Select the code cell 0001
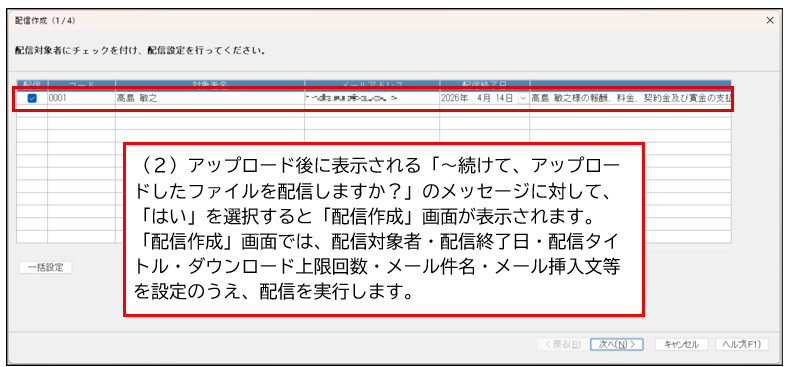The width and height of the screenshot is (788, 367). 81,99
